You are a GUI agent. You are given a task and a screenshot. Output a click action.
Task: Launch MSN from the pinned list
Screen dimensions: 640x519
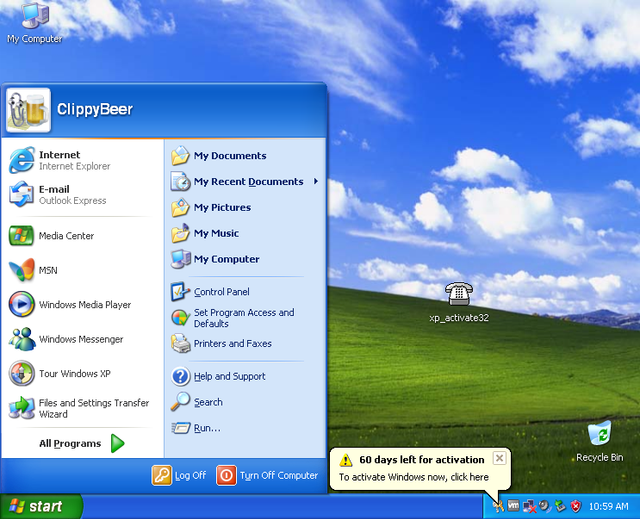pos(82,270)
